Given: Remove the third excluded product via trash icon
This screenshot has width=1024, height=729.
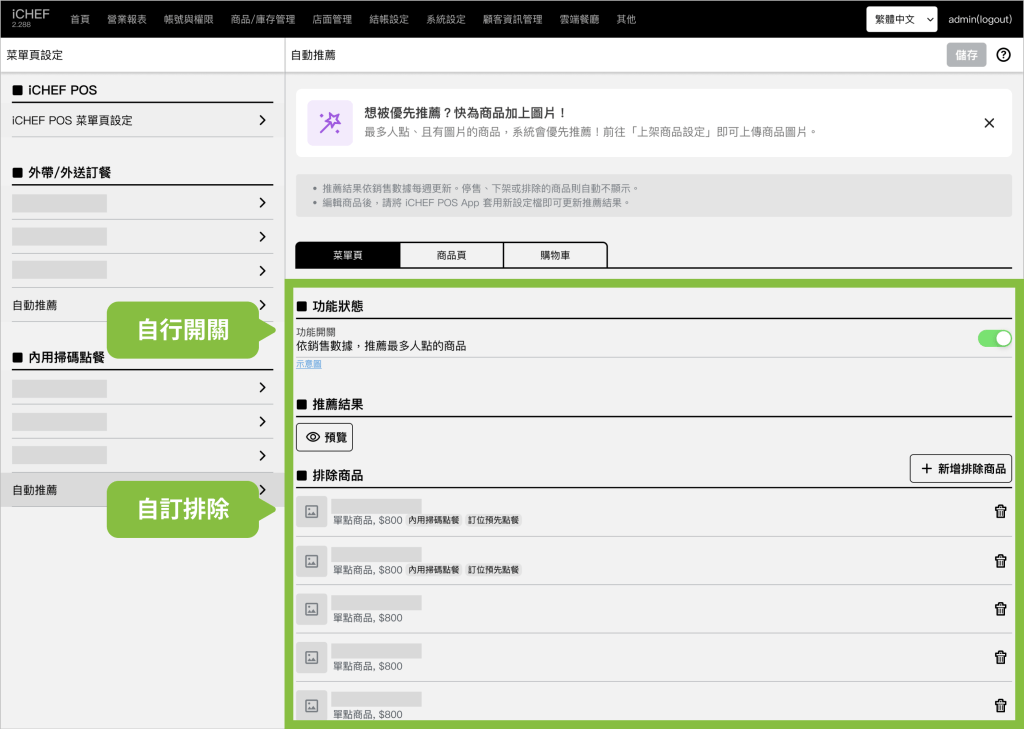Looking at the screenshot, I should [1000, 609].
